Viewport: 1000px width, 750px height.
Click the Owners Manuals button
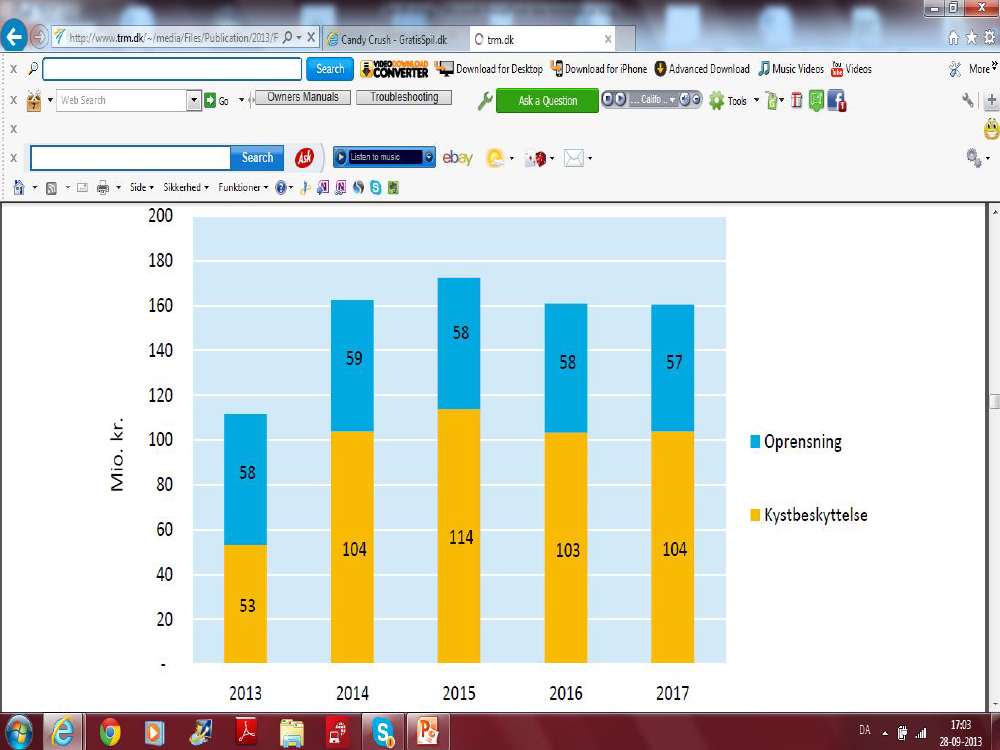pyautogui.click(x=303, y=98)
